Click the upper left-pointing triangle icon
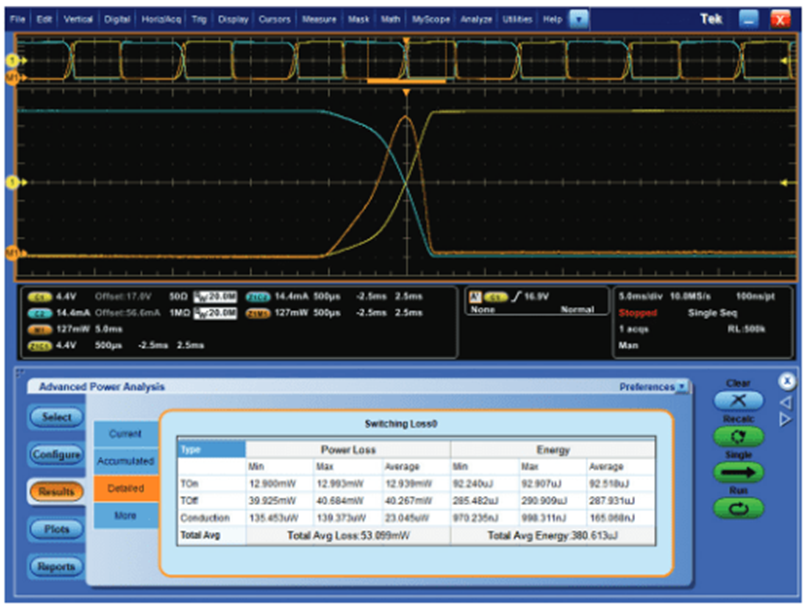Viewport: 811px width, 609px height. 787,401
